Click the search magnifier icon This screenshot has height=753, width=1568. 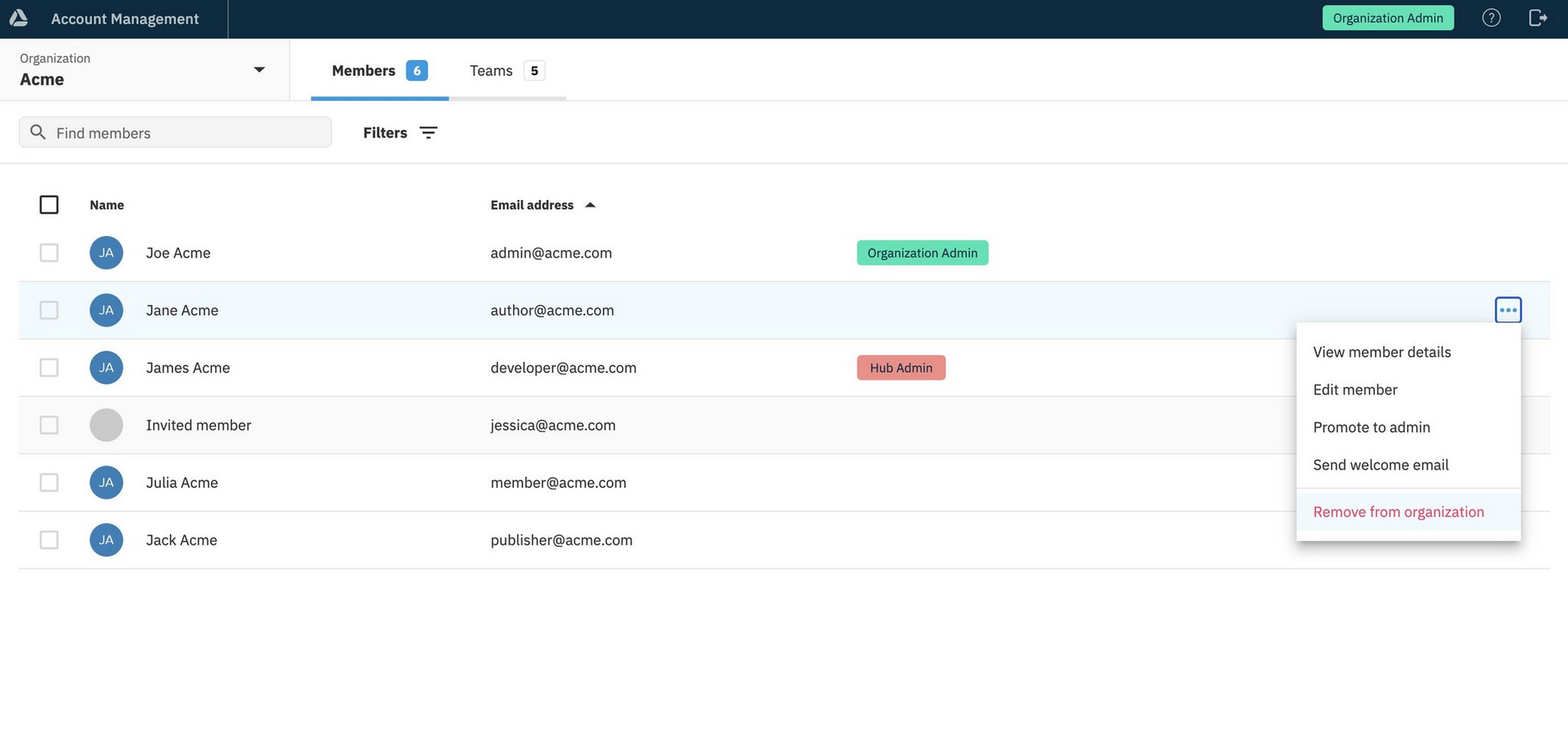coord(38,133)
